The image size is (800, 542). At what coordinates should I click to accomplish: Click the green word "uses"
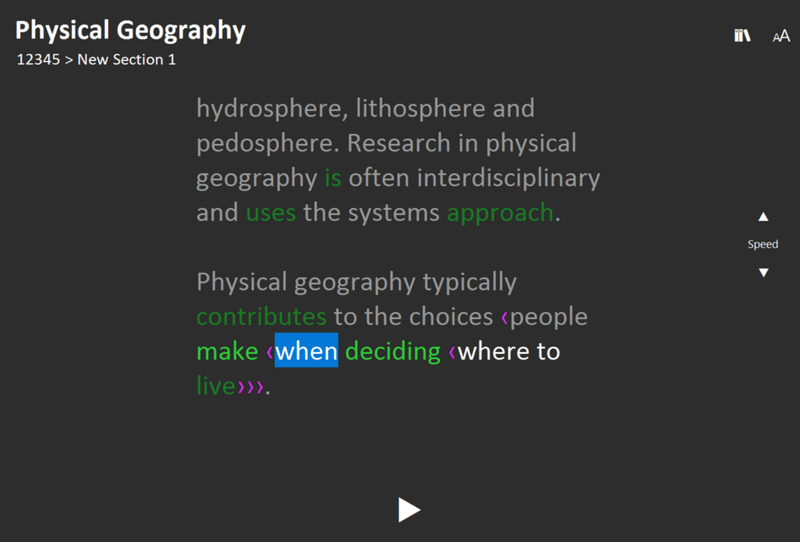pyautogui.click(x=270, y=212)
